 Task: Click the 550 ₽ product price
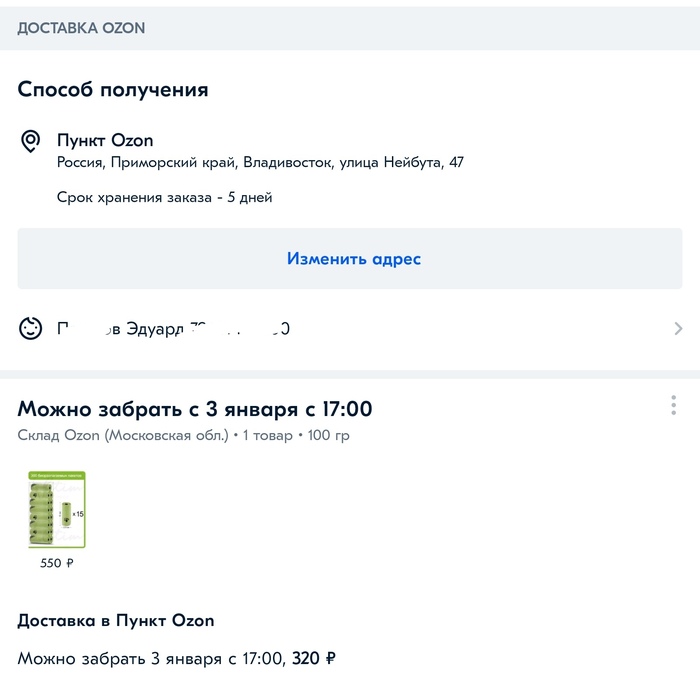pyautogui.click(x=57, y=563)
